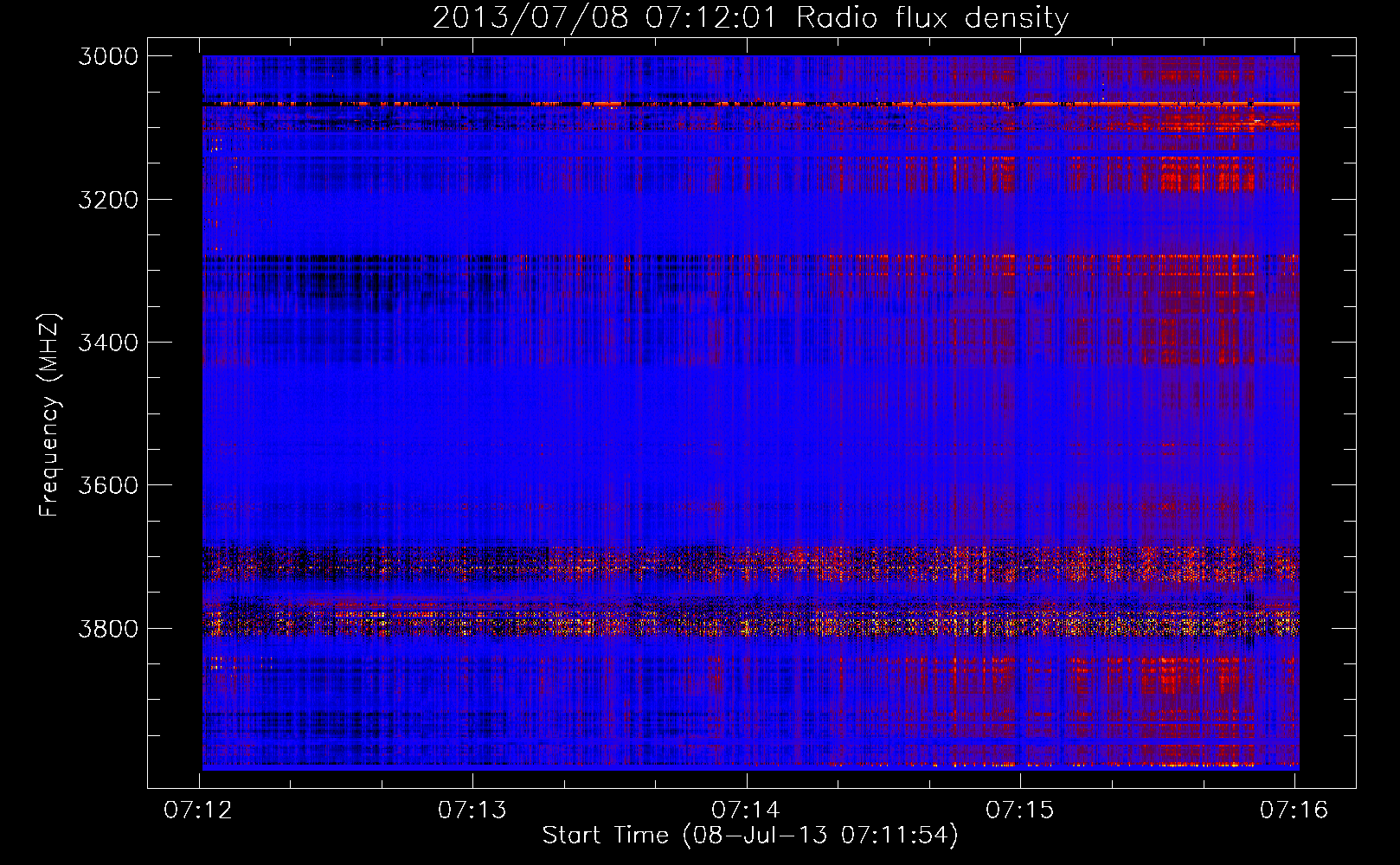Click the 07:14 time tick label

click(x=746, y=811)
